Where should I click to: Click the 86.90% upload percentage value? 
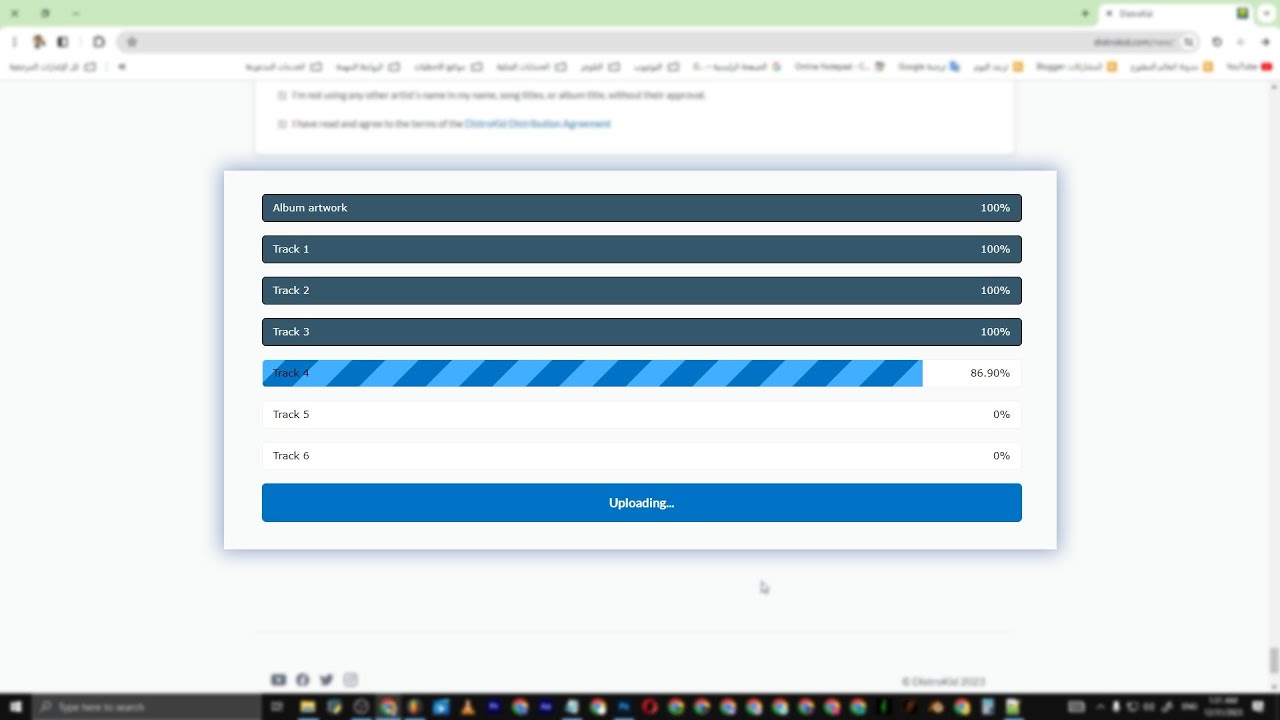[x=989, y=373]
